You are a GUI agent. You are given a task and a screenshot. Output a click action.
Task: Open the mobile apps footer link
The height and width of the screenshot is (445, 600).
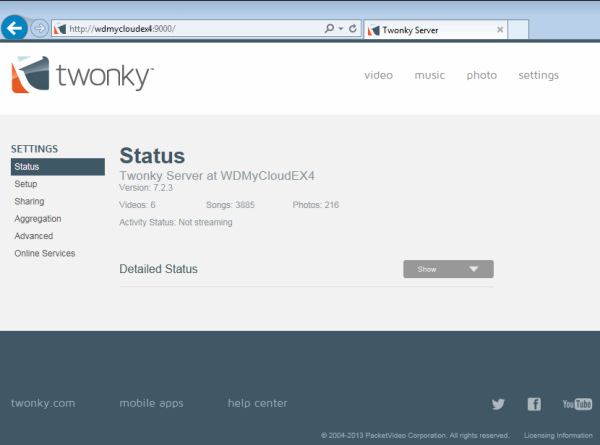pyautogui.click(x=151, y=404)
